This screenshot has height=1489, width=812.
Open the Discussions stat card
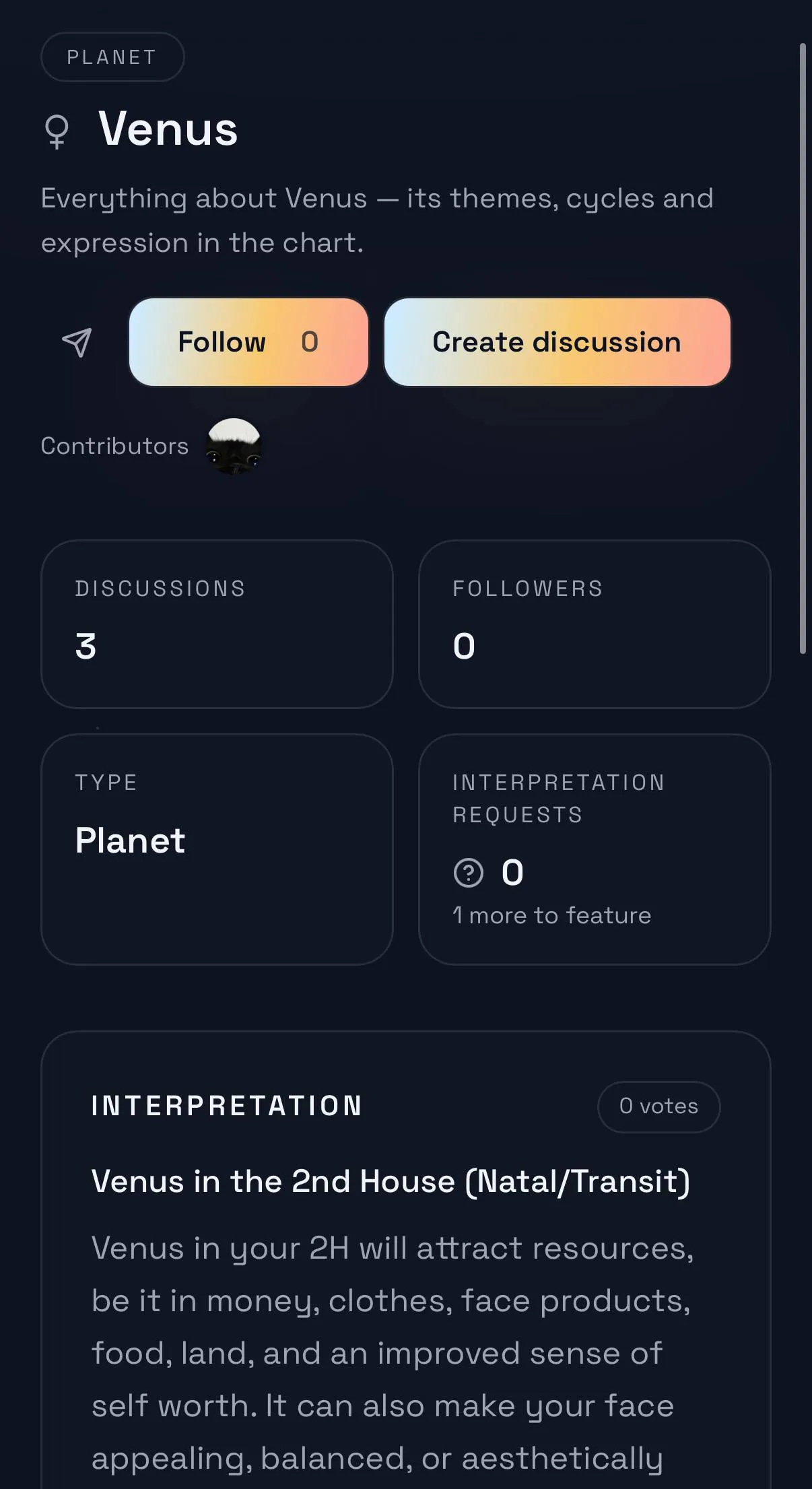pos(217,624)
